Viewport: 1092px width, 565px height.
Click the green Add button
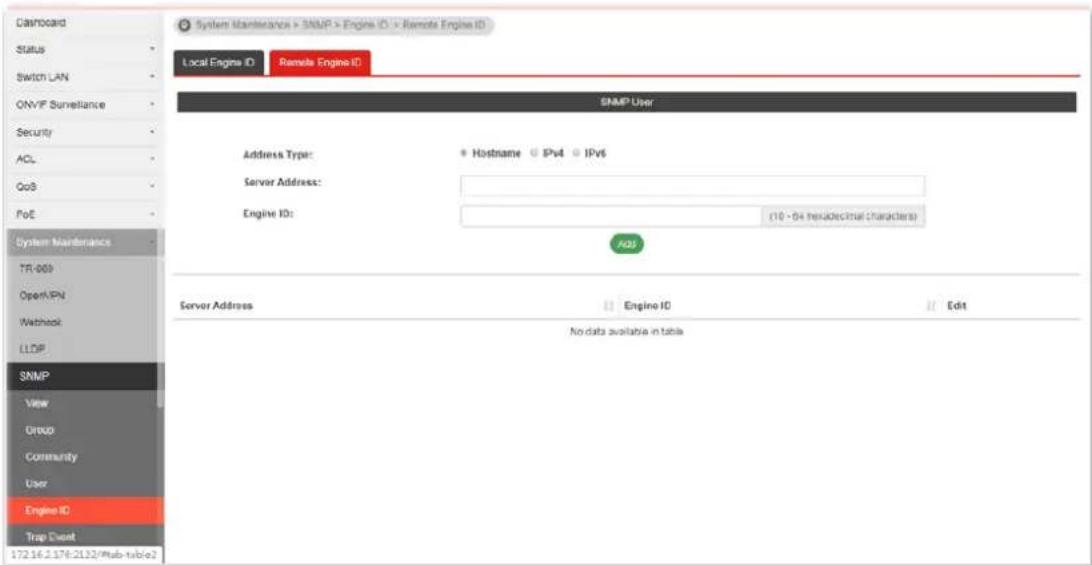pos(627,244)
